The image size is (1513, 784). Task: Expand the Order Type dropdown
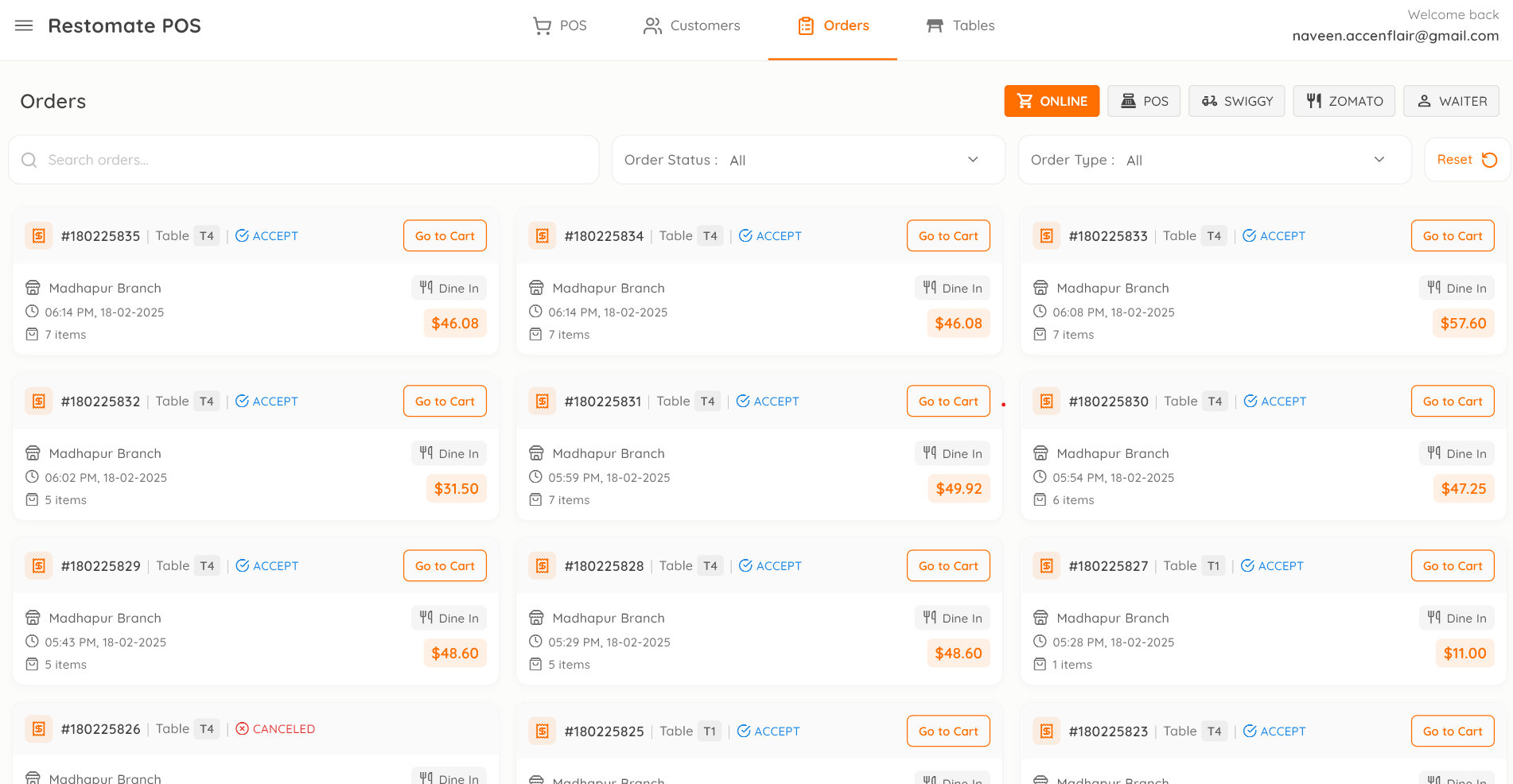pos(1215,160)
